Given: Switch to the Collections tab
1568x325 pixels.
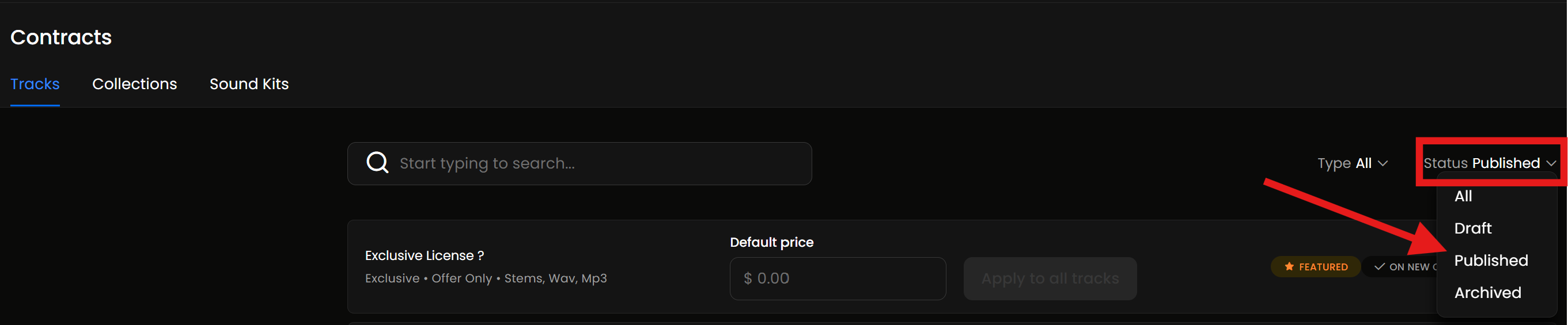Looking at the screenshot, I should pos(135,84).
